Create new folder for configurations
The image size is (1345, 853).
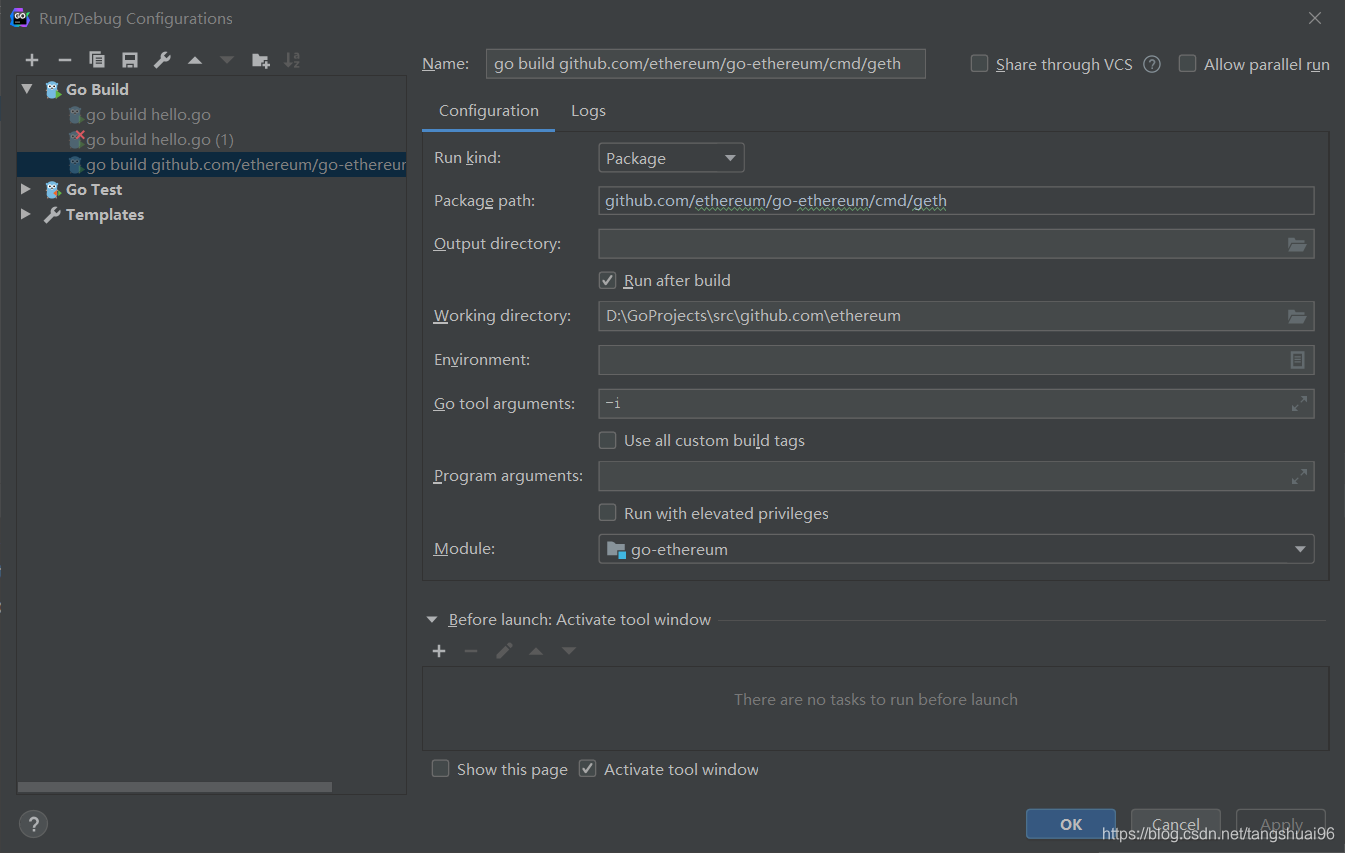[x=260, y=61]
